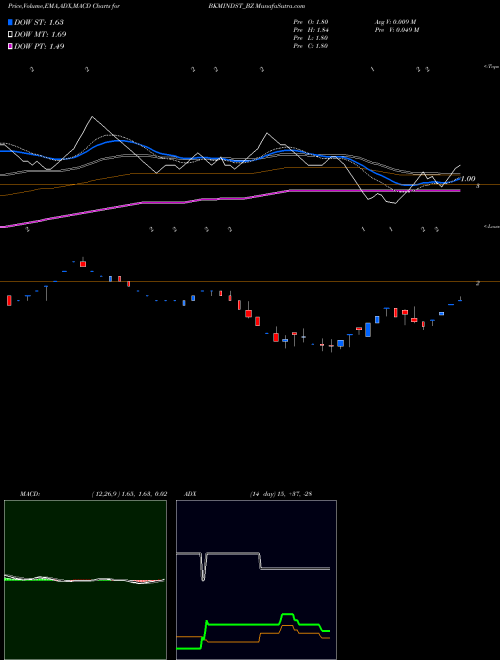Click the green +DI line in ADX panel
Viewport: 500px width, 660px height.
244,624
